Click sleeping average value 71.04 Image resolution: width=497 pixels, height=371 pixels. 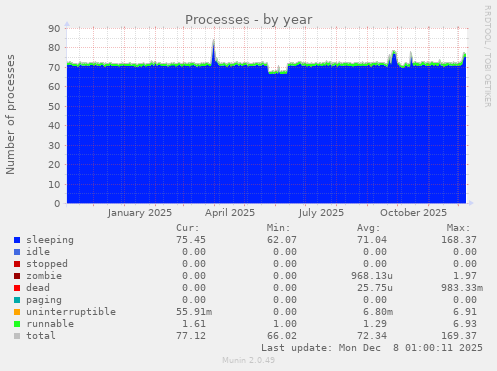(x=372, y=240)
